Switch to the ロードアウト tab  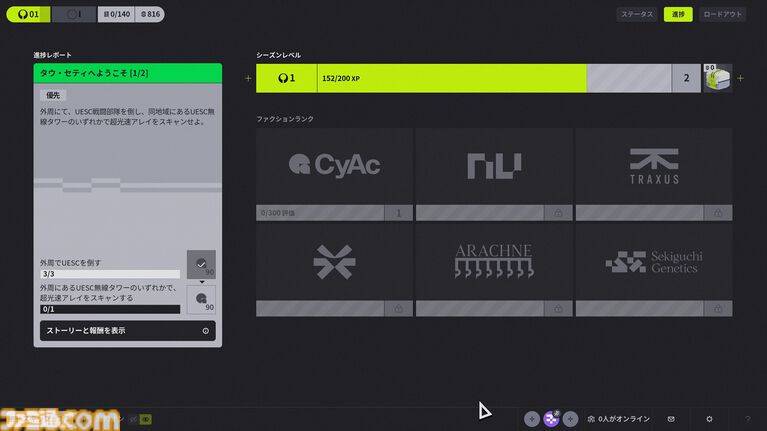point(722,15)
